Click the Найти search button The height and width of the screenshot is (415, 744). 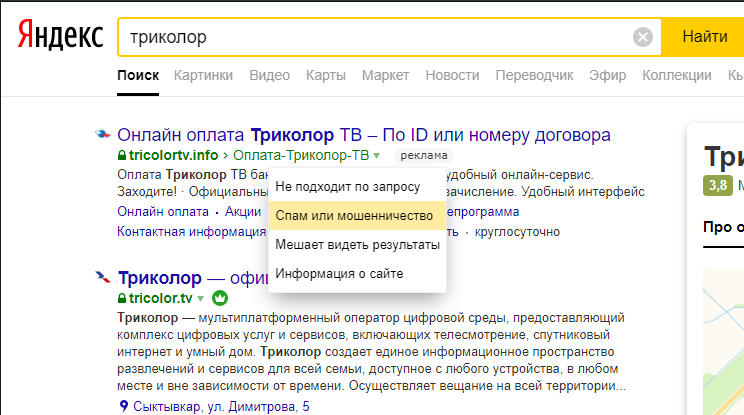click(704, 37)
